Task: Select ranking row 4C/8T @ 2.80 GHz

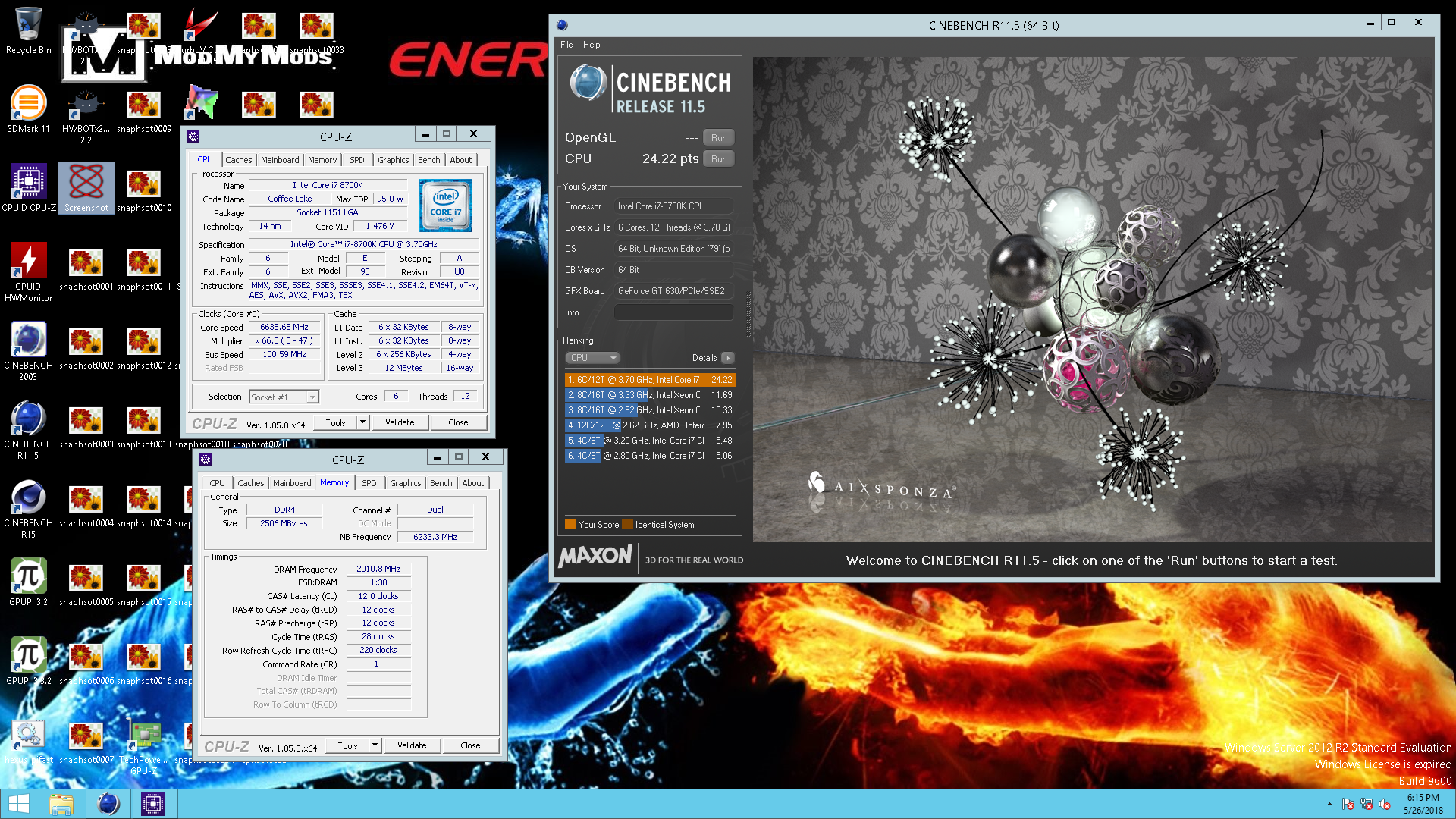Action: coord(649,456)
